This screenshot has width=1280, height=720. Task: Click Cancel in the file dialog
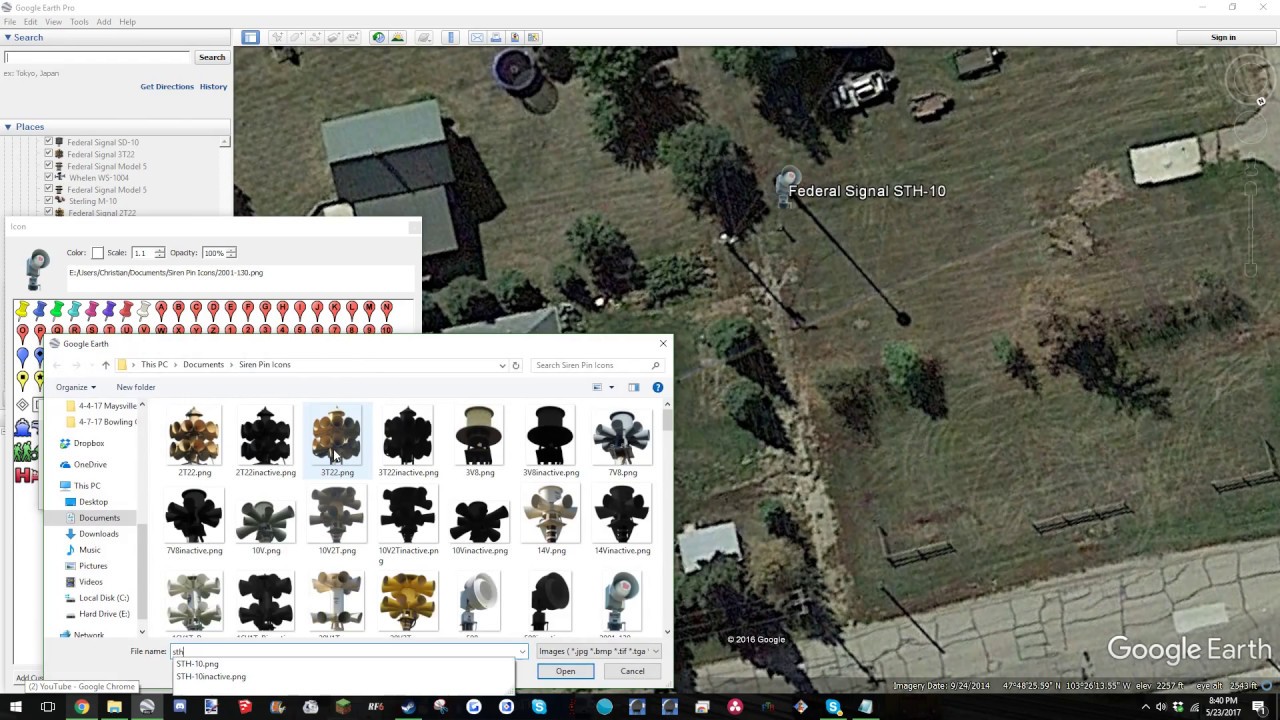[x=632, y=671]
